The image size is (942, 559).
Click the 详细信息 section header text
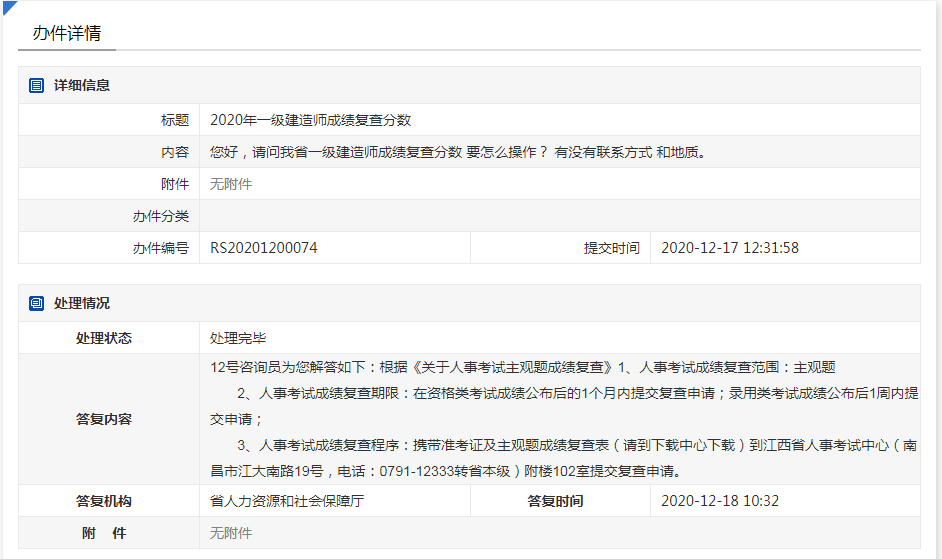pos(82,86)
